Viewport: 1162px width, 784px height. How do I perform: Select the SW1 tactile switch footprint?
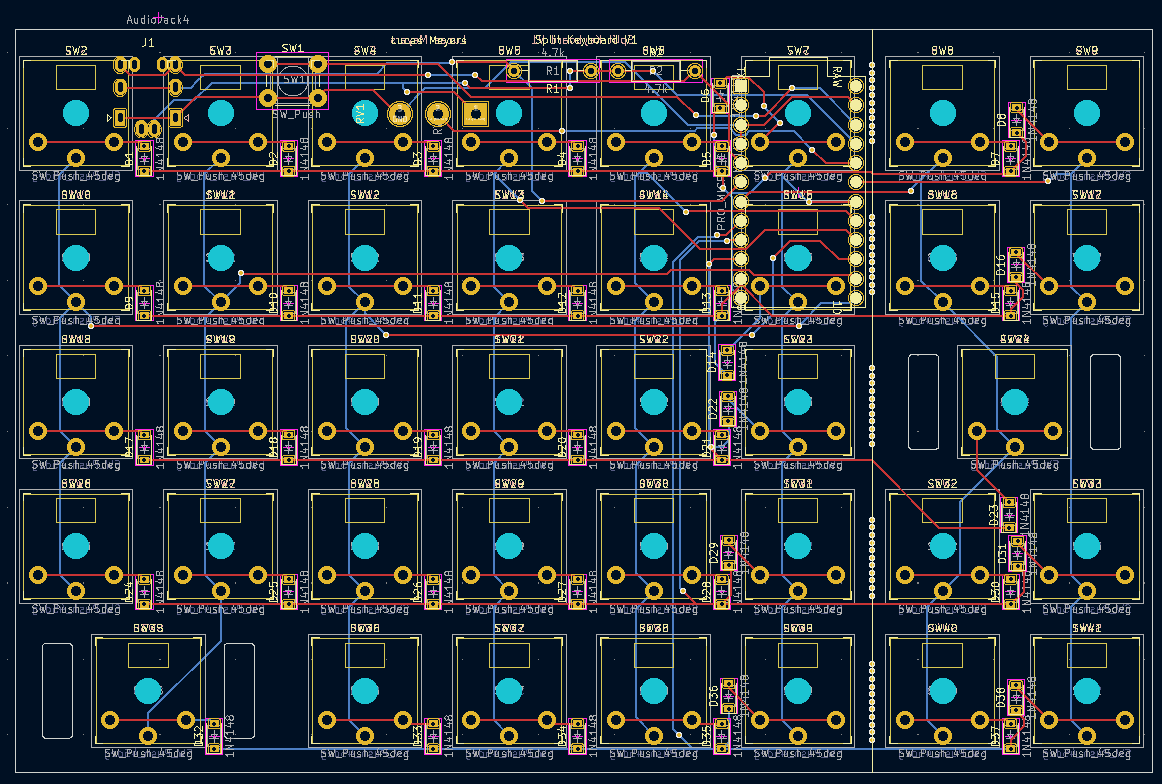[292, 82]
